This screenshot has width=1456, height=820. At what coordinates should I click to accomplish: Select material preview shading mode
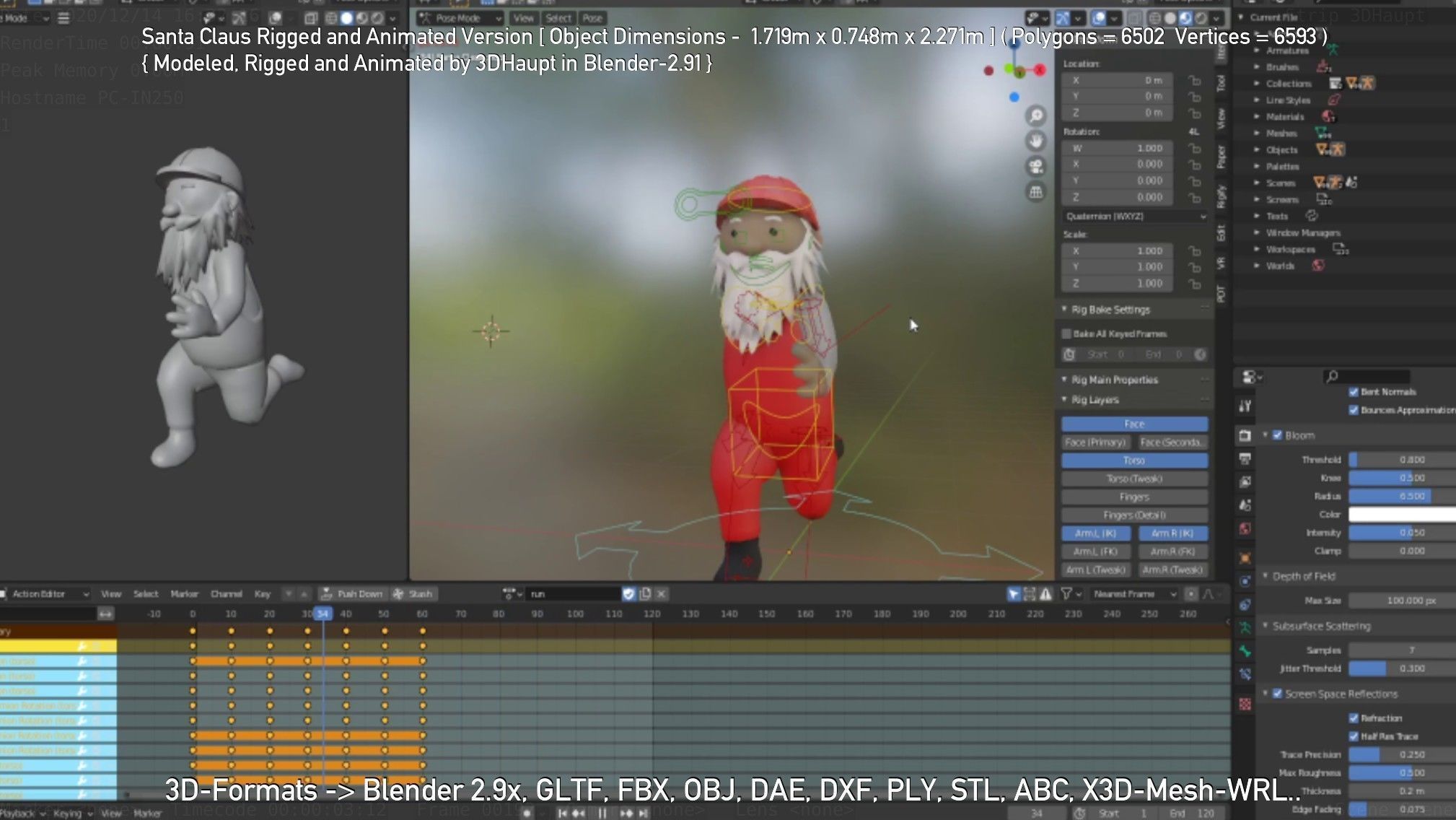(x=1185, y=18)
